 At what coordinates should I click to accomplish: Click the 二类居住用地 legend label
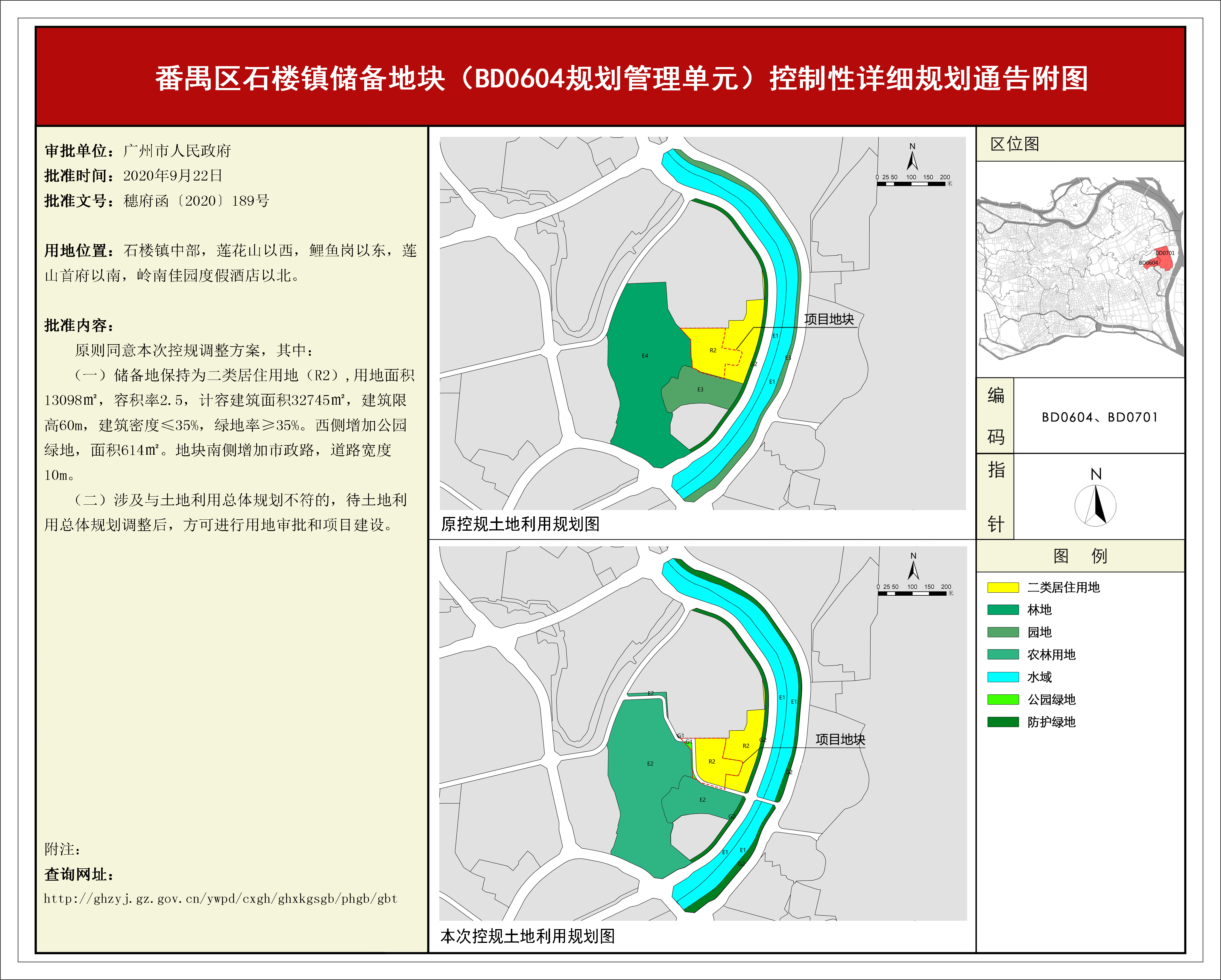click(1064, 588)
